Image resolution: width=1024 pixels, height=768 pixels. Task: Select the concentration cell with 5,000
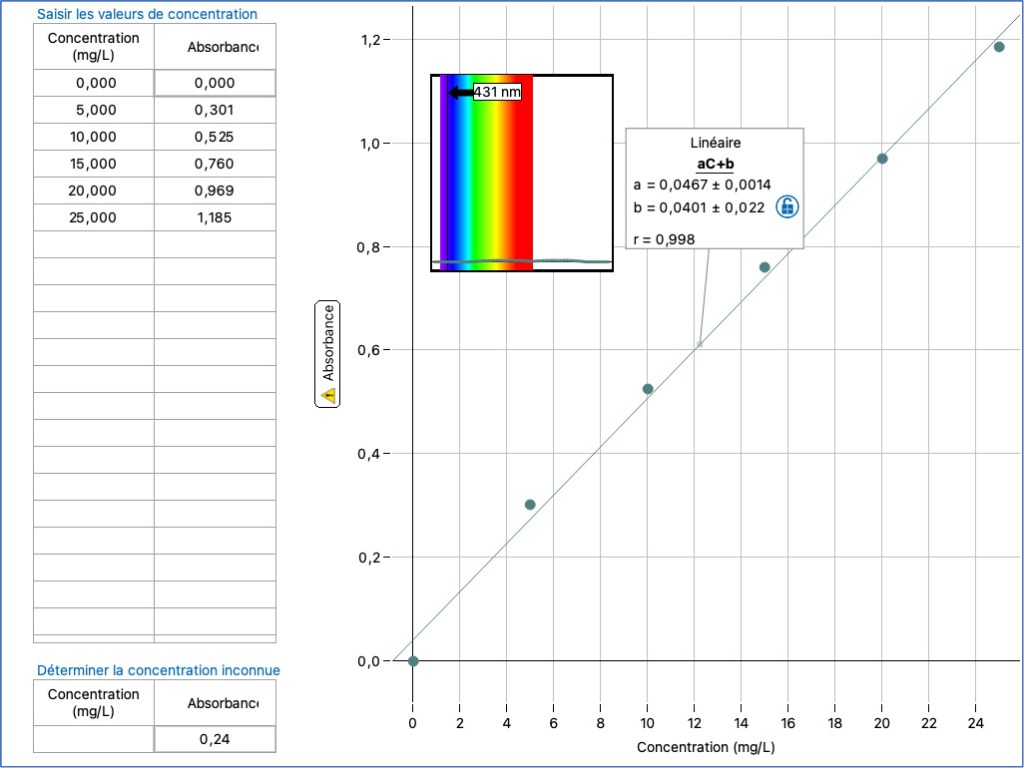(94, 110)
